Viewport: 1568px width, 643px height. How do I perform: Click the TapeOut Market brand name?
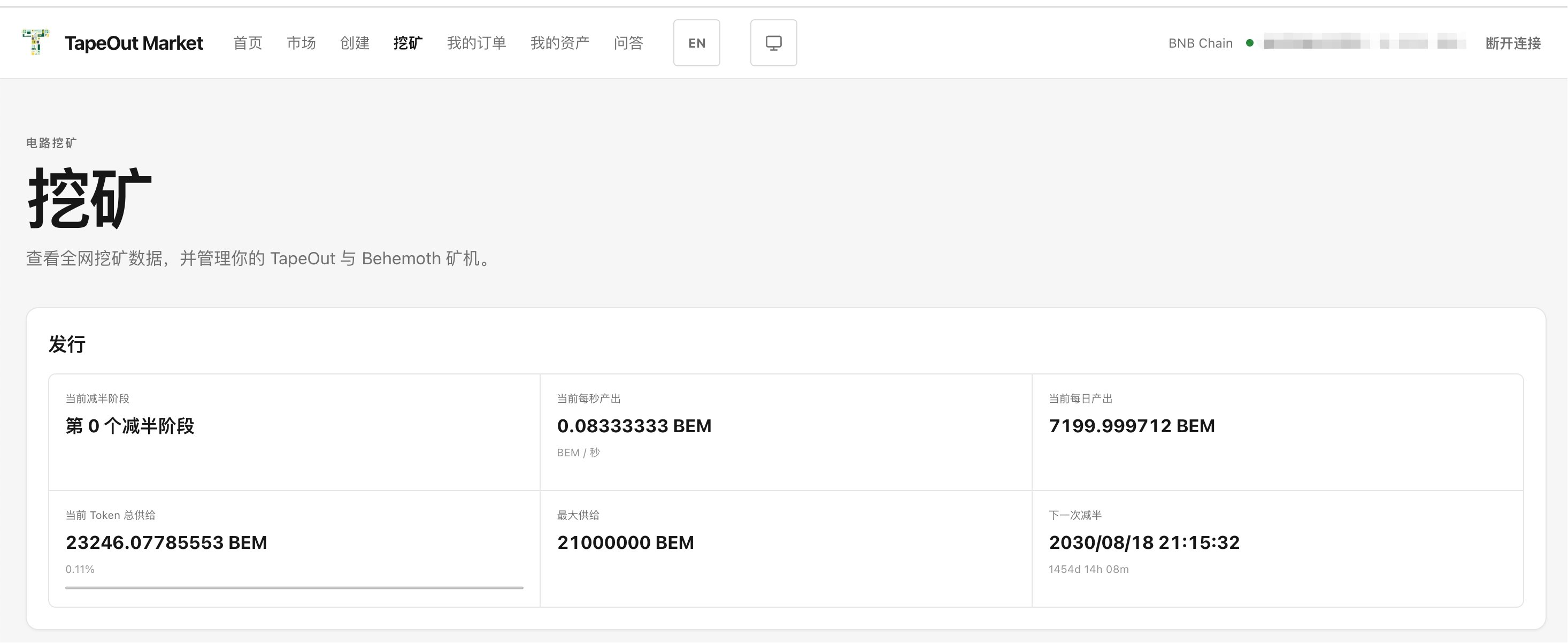(134, 43)
